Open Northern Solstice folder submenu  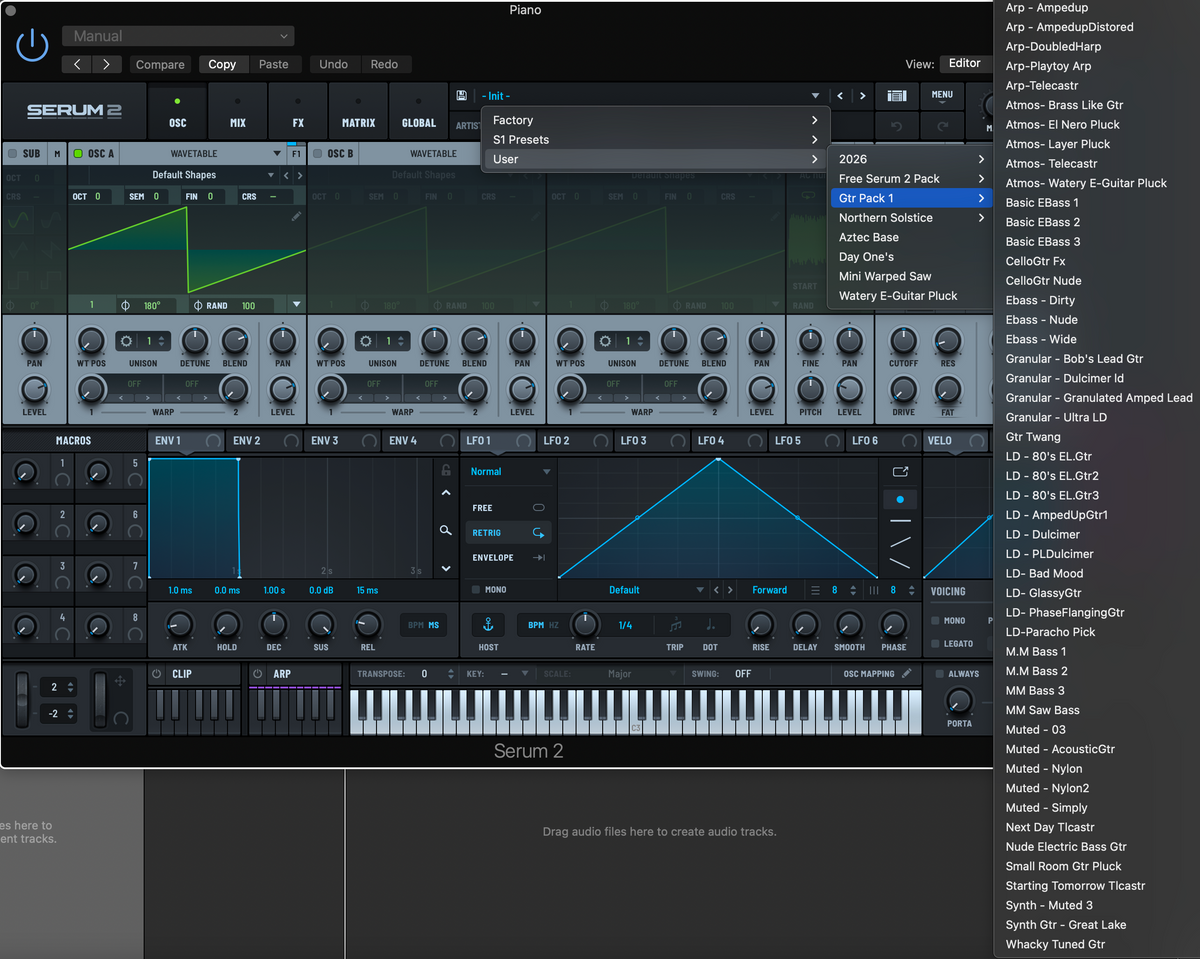pos(911,218)
